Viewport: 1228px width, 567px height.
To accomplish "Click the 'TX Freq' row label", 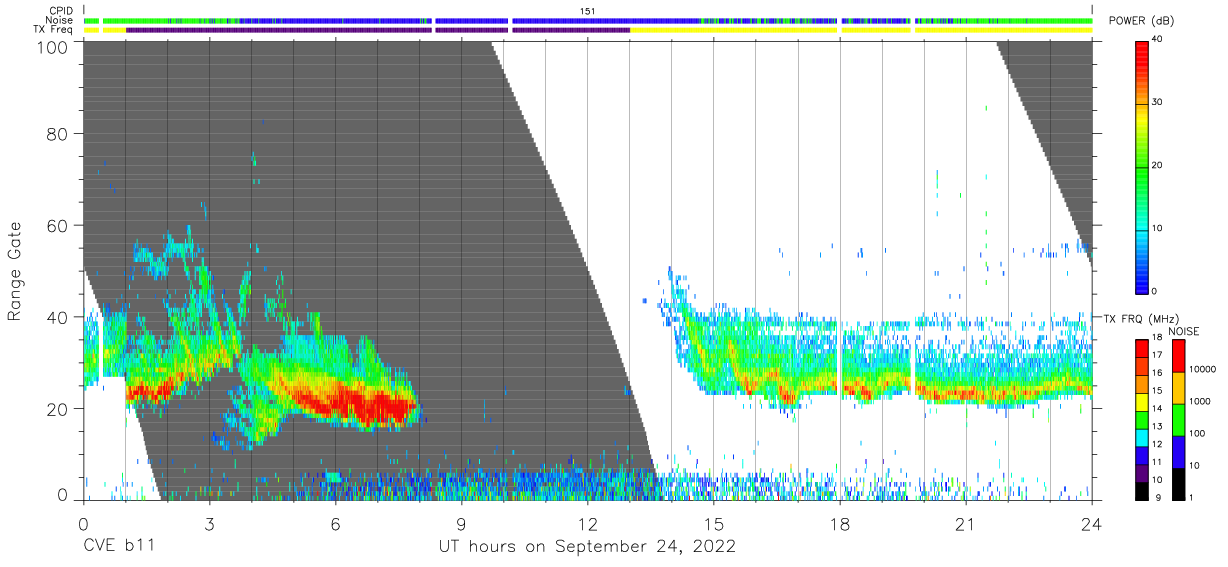I will (54, 30).
